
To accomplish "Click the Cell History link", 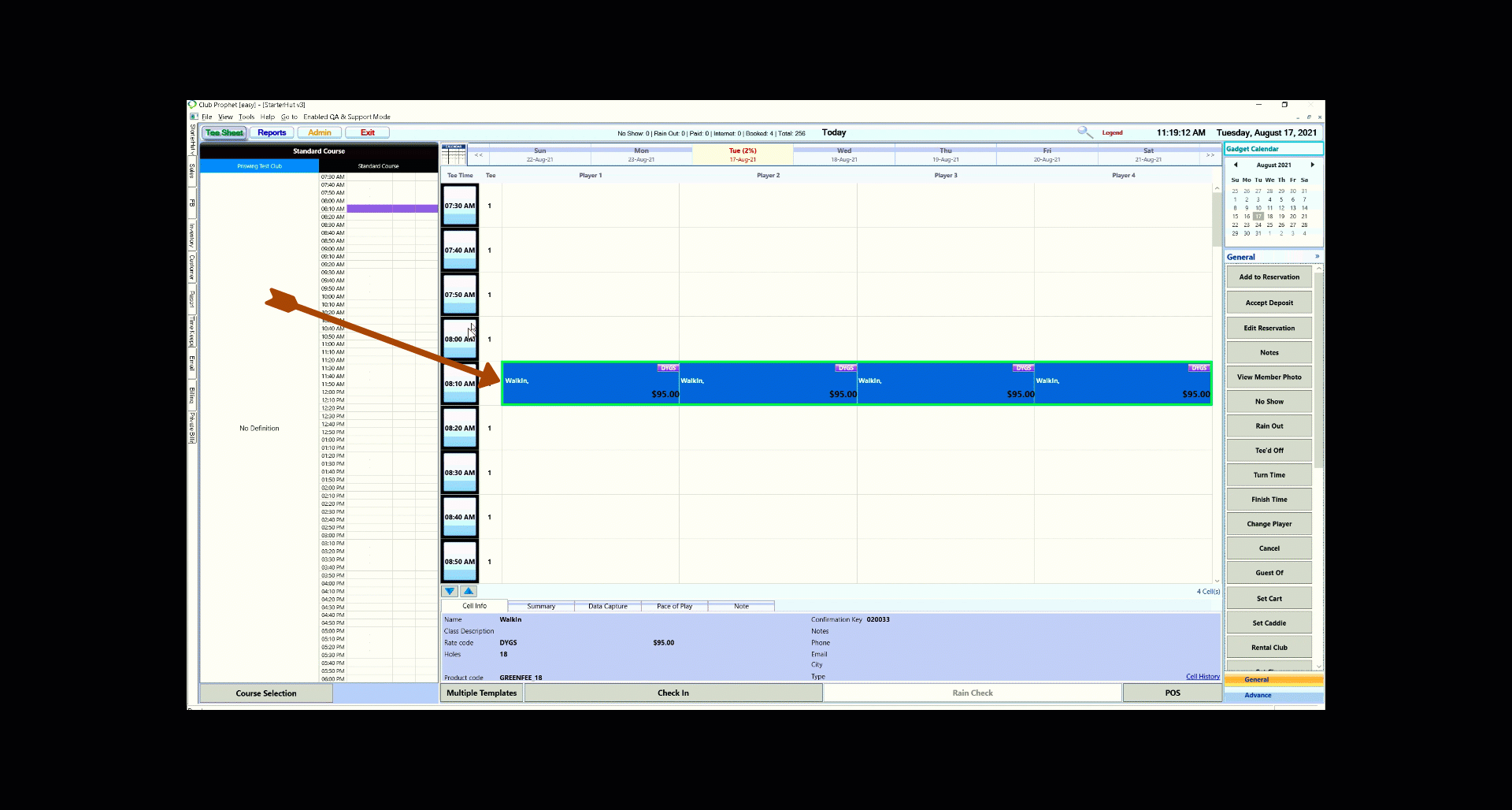I will [1203, 676].
